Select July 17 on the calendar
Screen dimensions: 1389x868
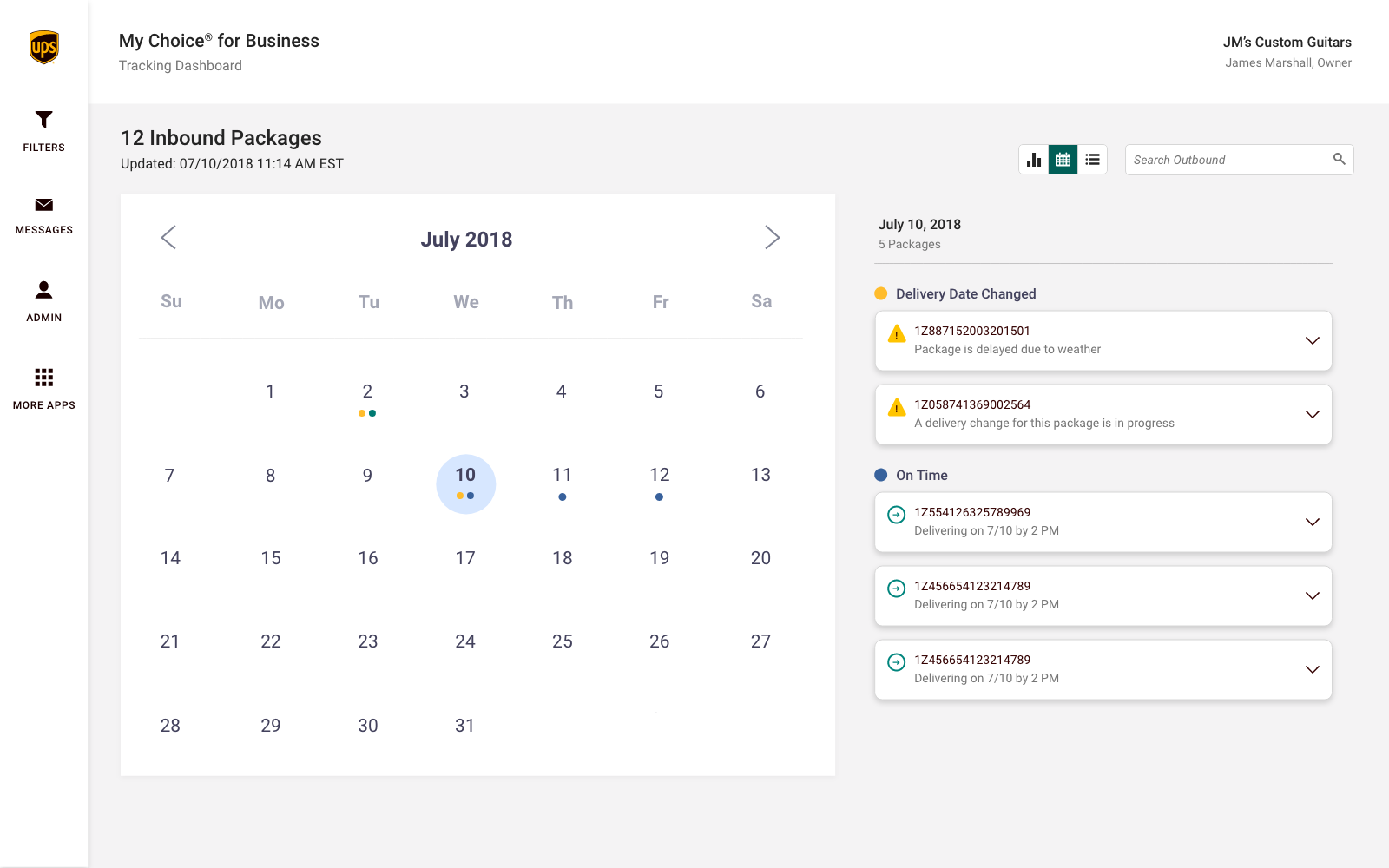pos(465,558)
